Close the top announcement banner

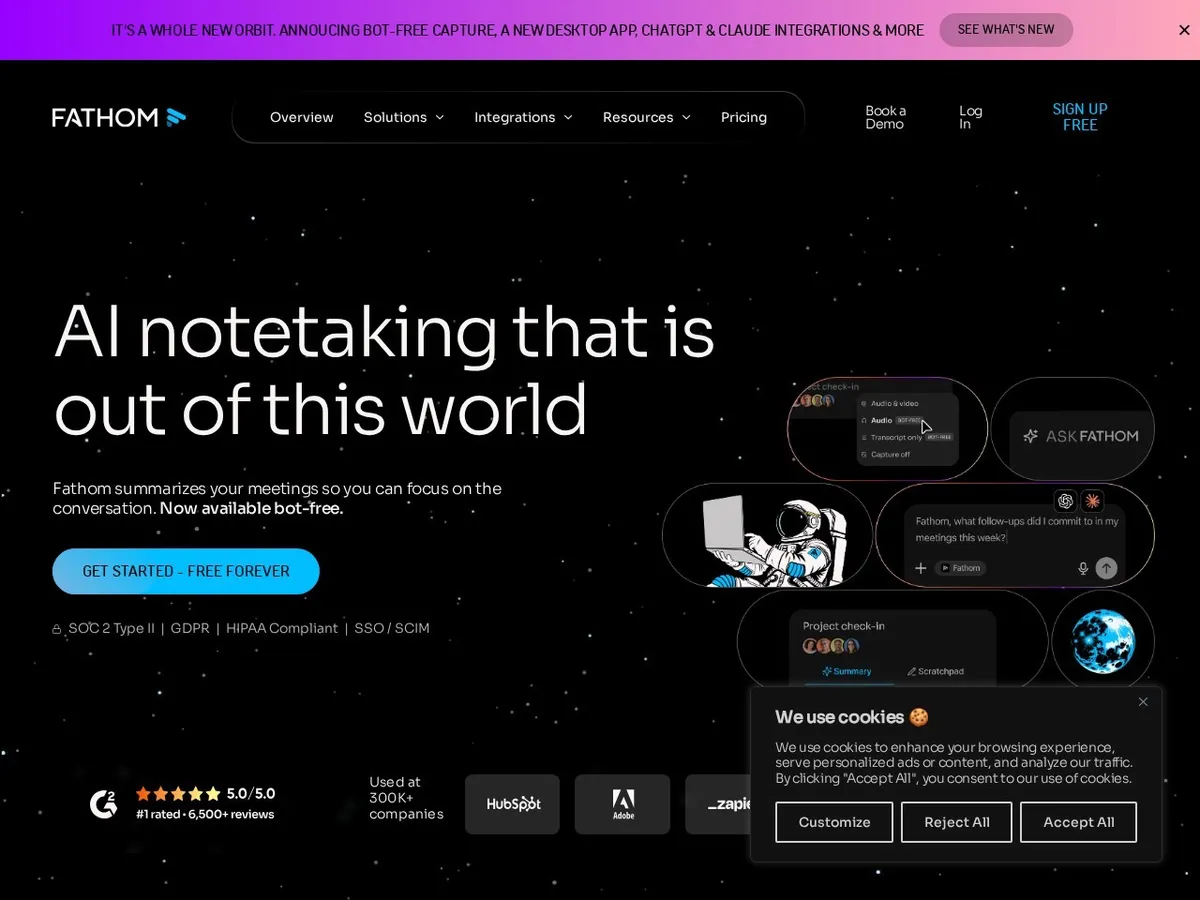pos(1184,30)
